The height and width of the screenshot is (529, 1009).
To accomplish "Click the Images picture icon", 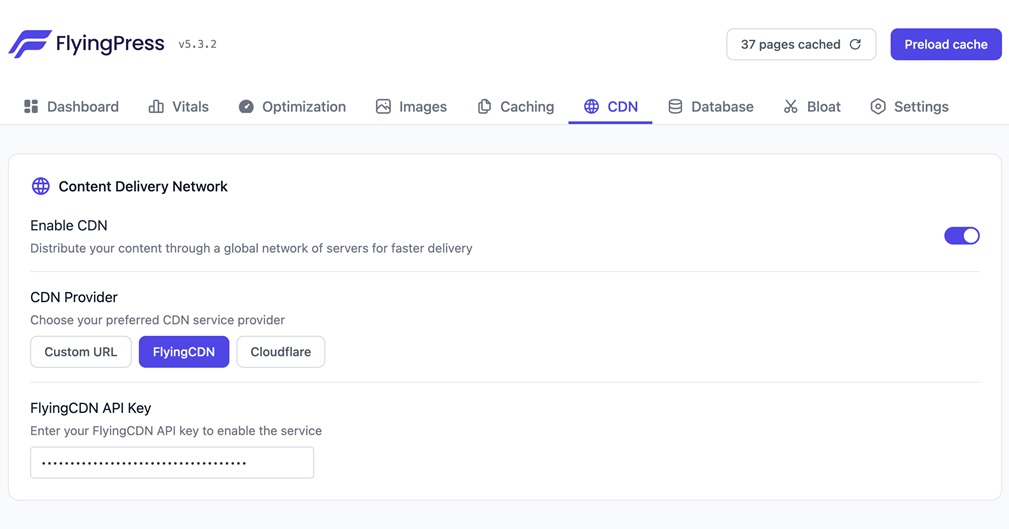I will (x=383, y=106).
